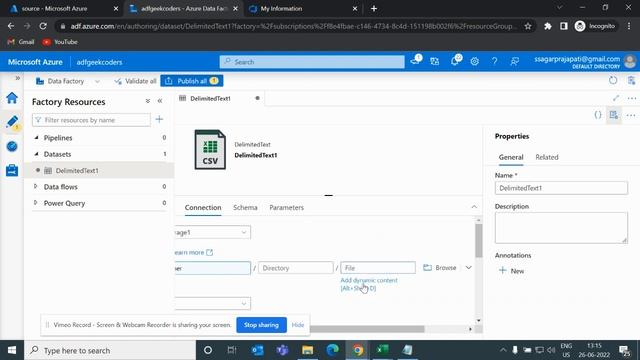640x360 pixels.
Task: Click the discard all trash icon
Action: click(631, 80)
